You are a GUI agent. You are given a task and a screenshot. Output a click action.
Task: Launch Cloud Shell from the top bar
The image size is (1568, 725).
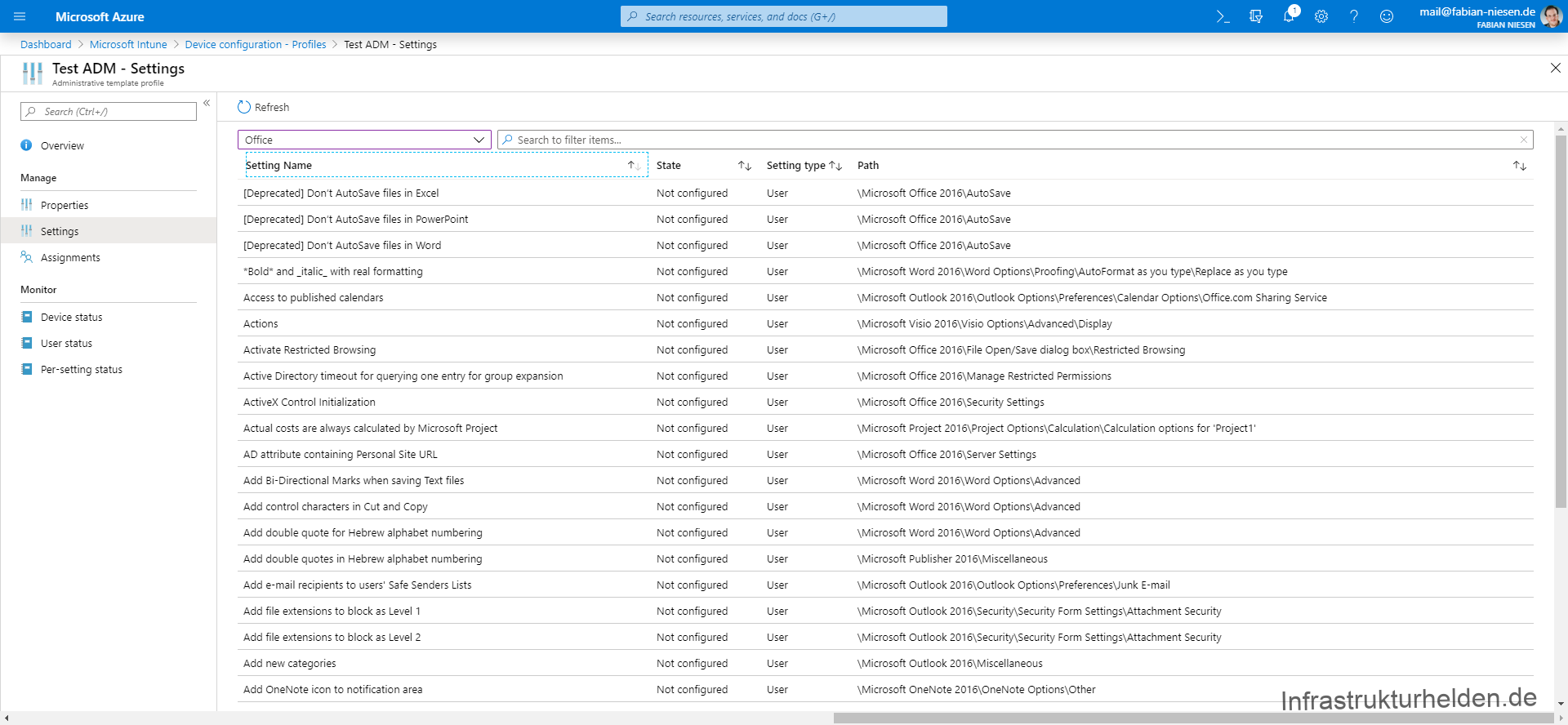(1223, 16)
